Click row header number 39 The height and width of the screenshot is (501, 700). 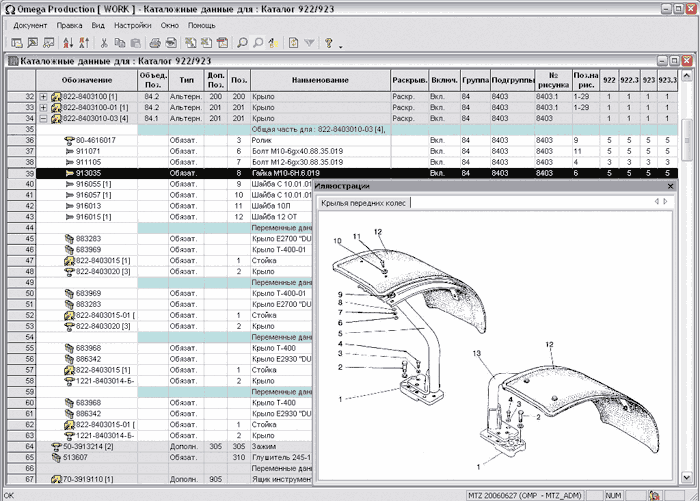21,173
